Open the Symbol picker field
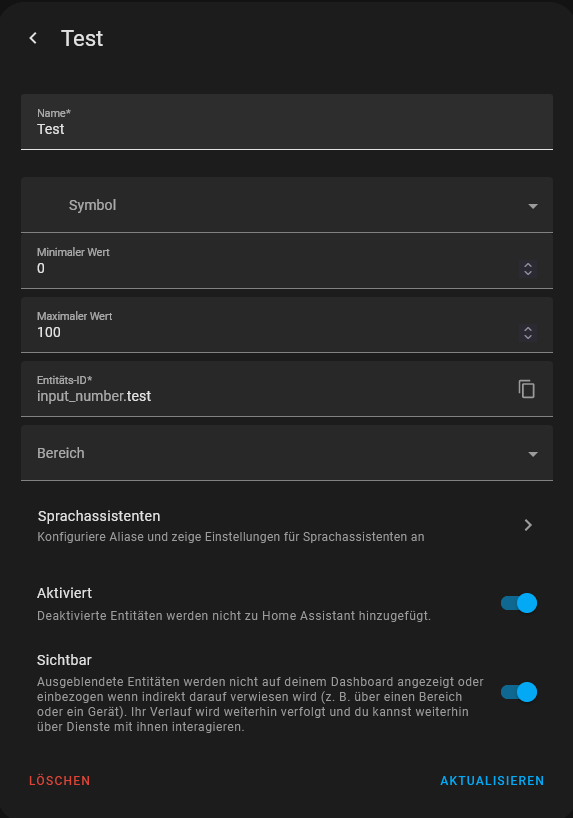 tap(286, 204)
